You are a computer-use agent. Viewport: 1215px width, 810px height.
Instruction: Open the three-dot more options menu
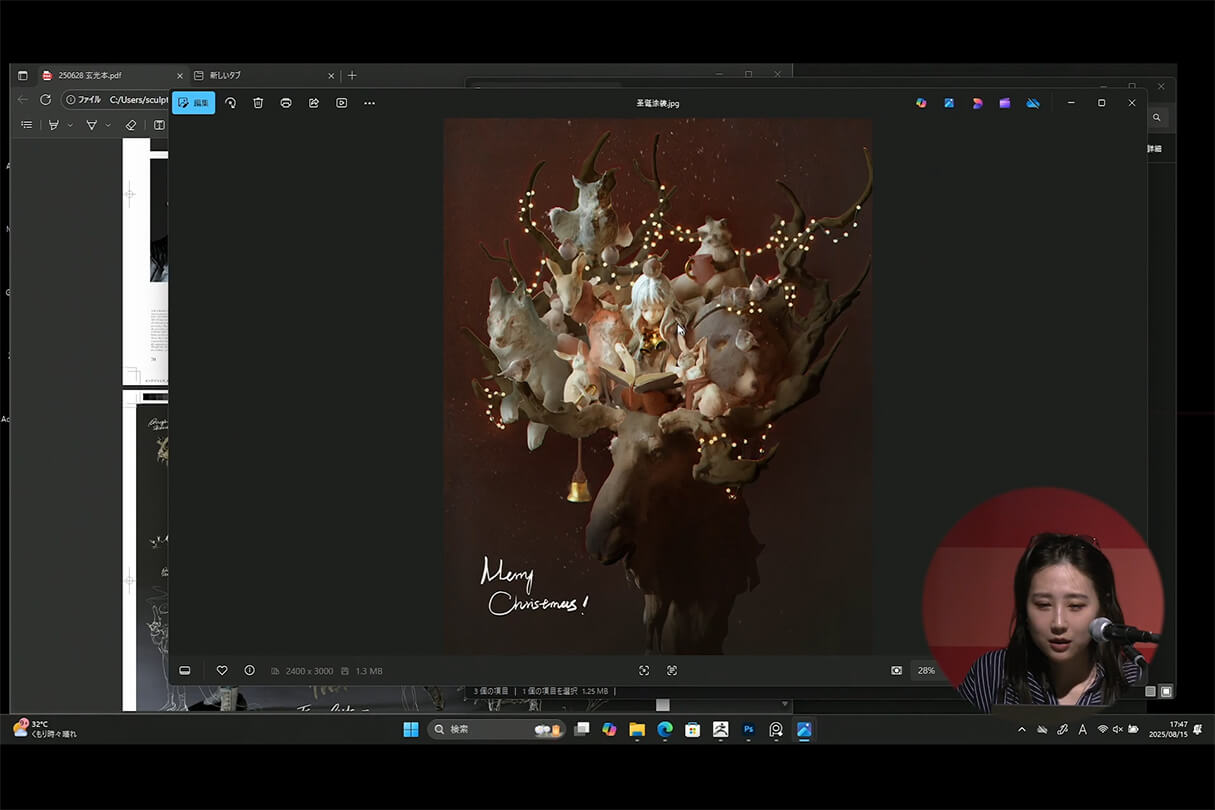click(x=369, y=103)
